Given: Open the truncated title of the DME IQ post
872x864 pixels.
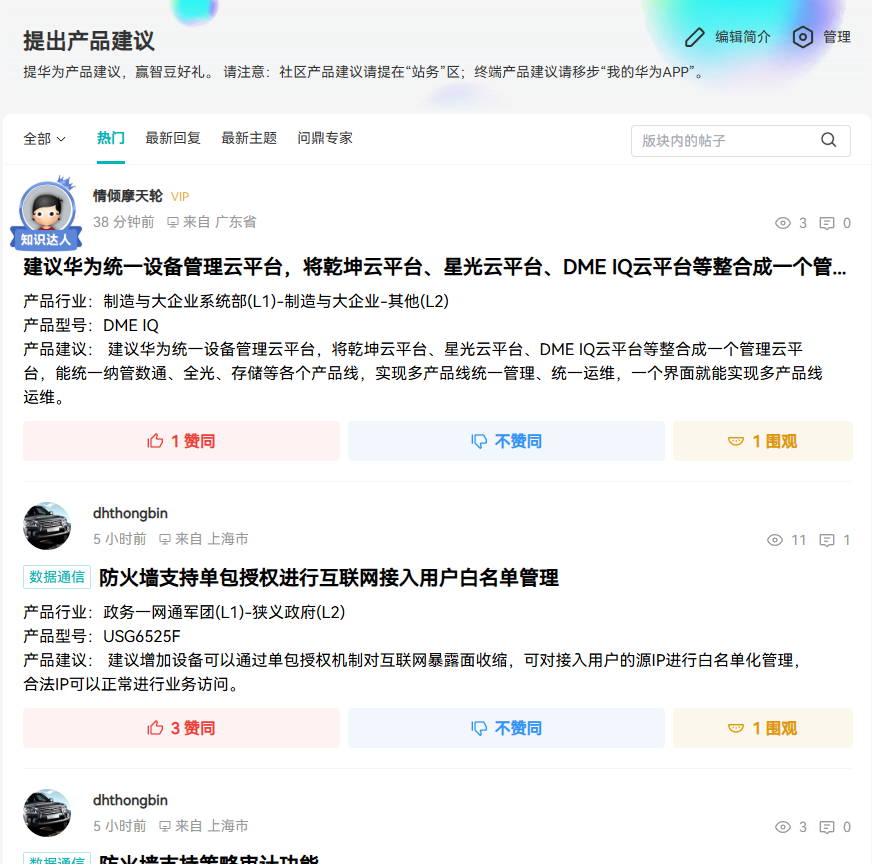Looking at the screenshot, I should point(434,267).
